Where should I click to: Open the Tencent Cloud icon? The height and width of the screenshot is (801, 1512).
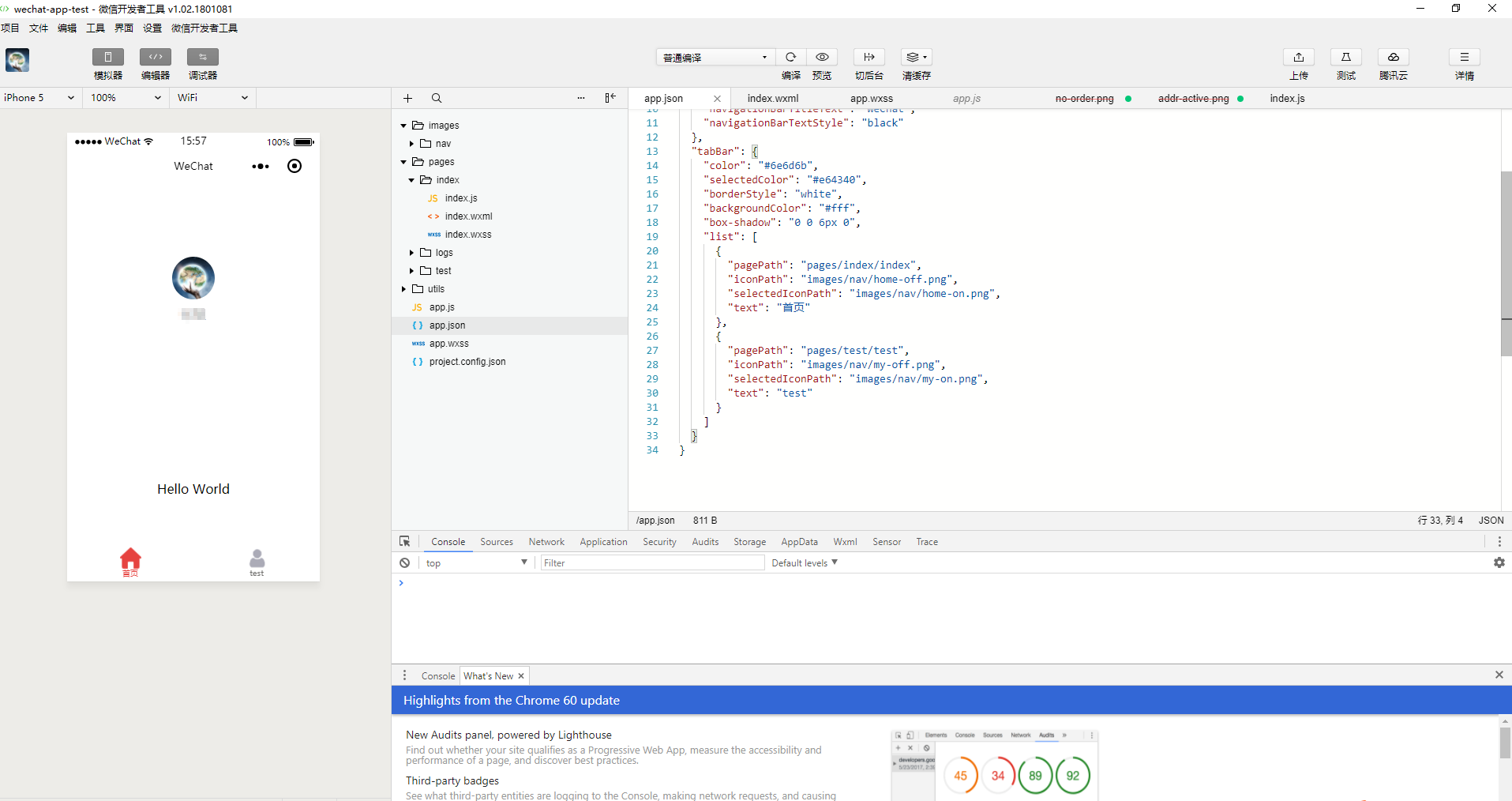click(x=1394, y=57)
